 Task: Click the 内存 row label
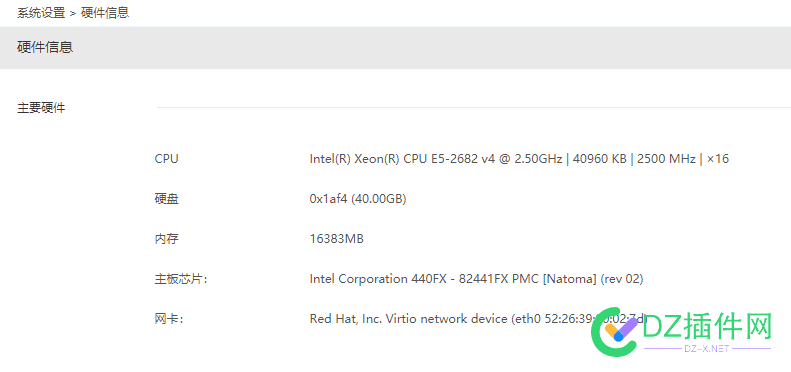click(x=166, y=239)
